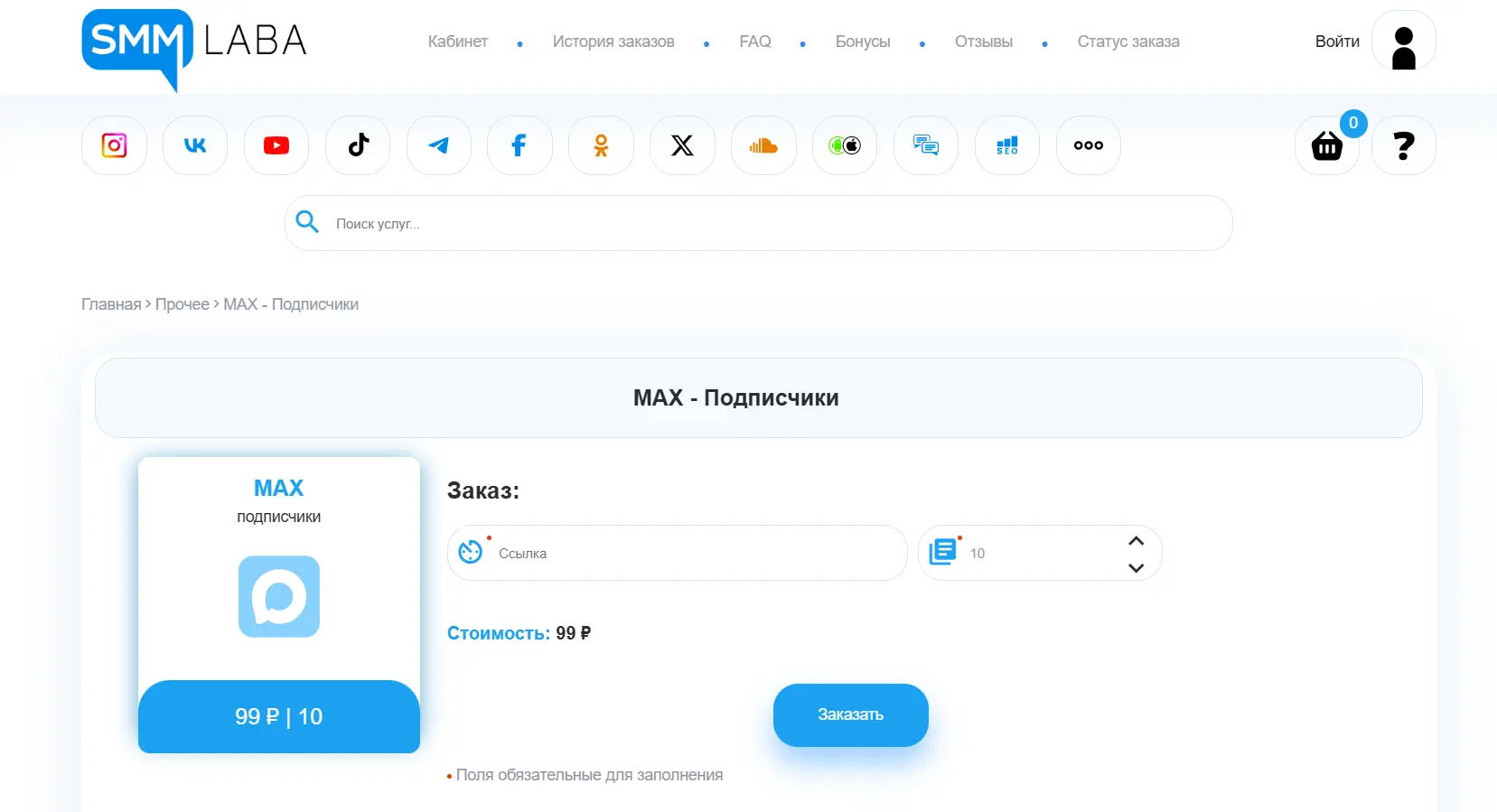The width and height of the screenshot is (1497, 812).
Task: Select the Telegram services icon
Action: tap(439, 145)
